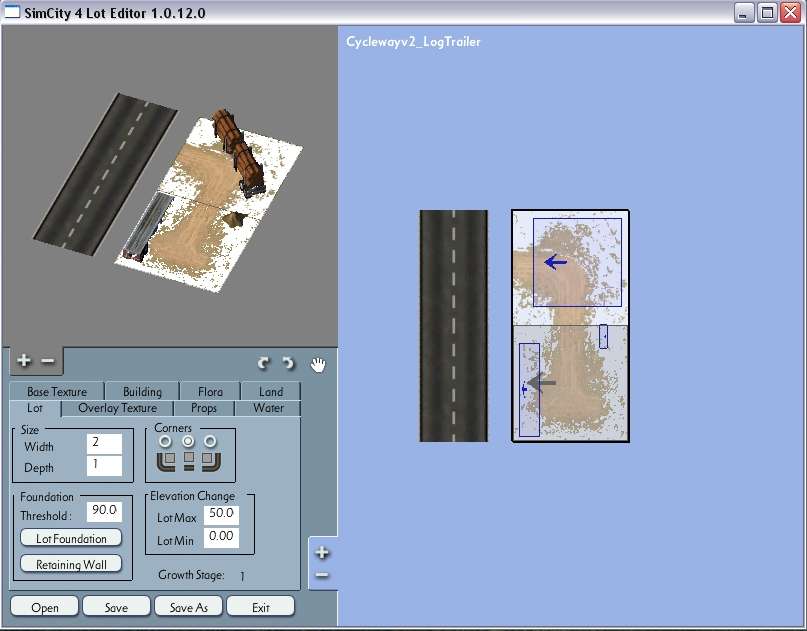Click the SimCity 4 Lot Editor title icon
Image resolution: width=807 pixels, height=631 pixels.
tap(11, 11)
